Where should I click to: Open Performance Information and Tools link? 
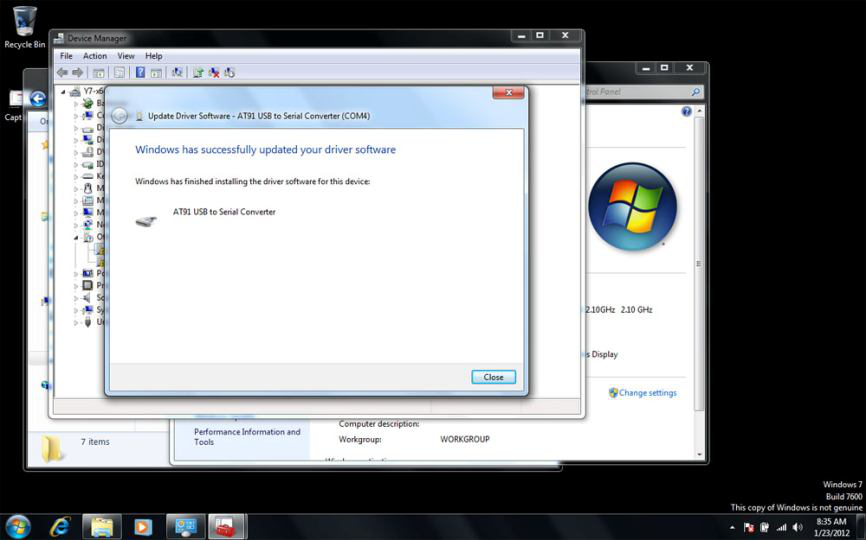[x=247, y=437]
